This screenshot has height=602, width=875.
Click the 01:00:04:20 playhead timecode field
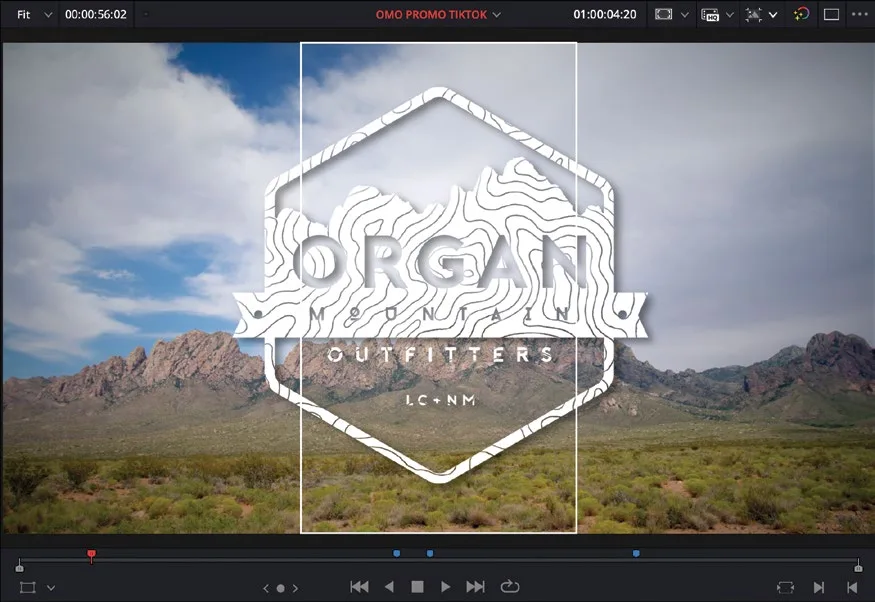[x=605, y=15]
